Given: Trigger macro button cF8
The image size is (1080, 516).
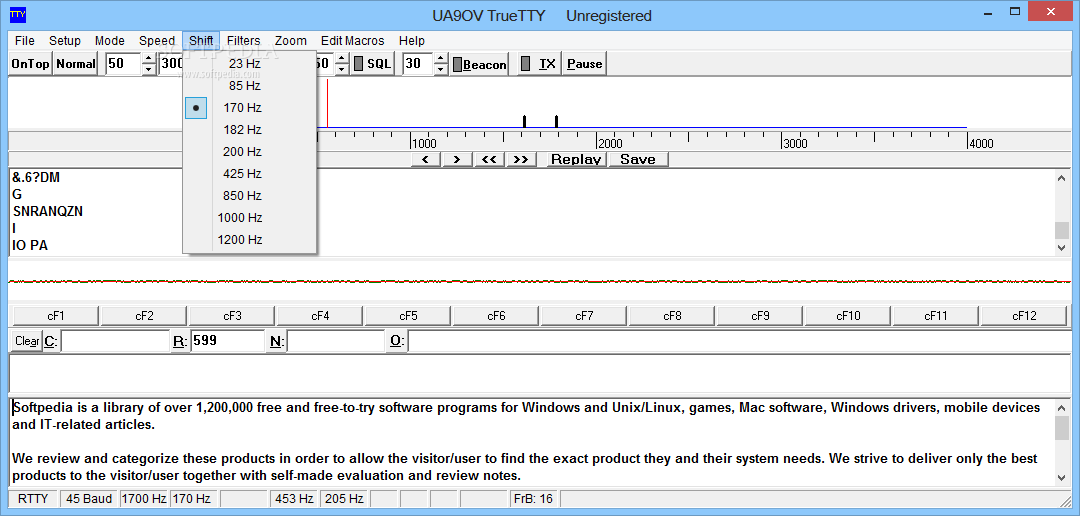Looking at the screenshot, I should pyautogui.click(x=672, y=316).
